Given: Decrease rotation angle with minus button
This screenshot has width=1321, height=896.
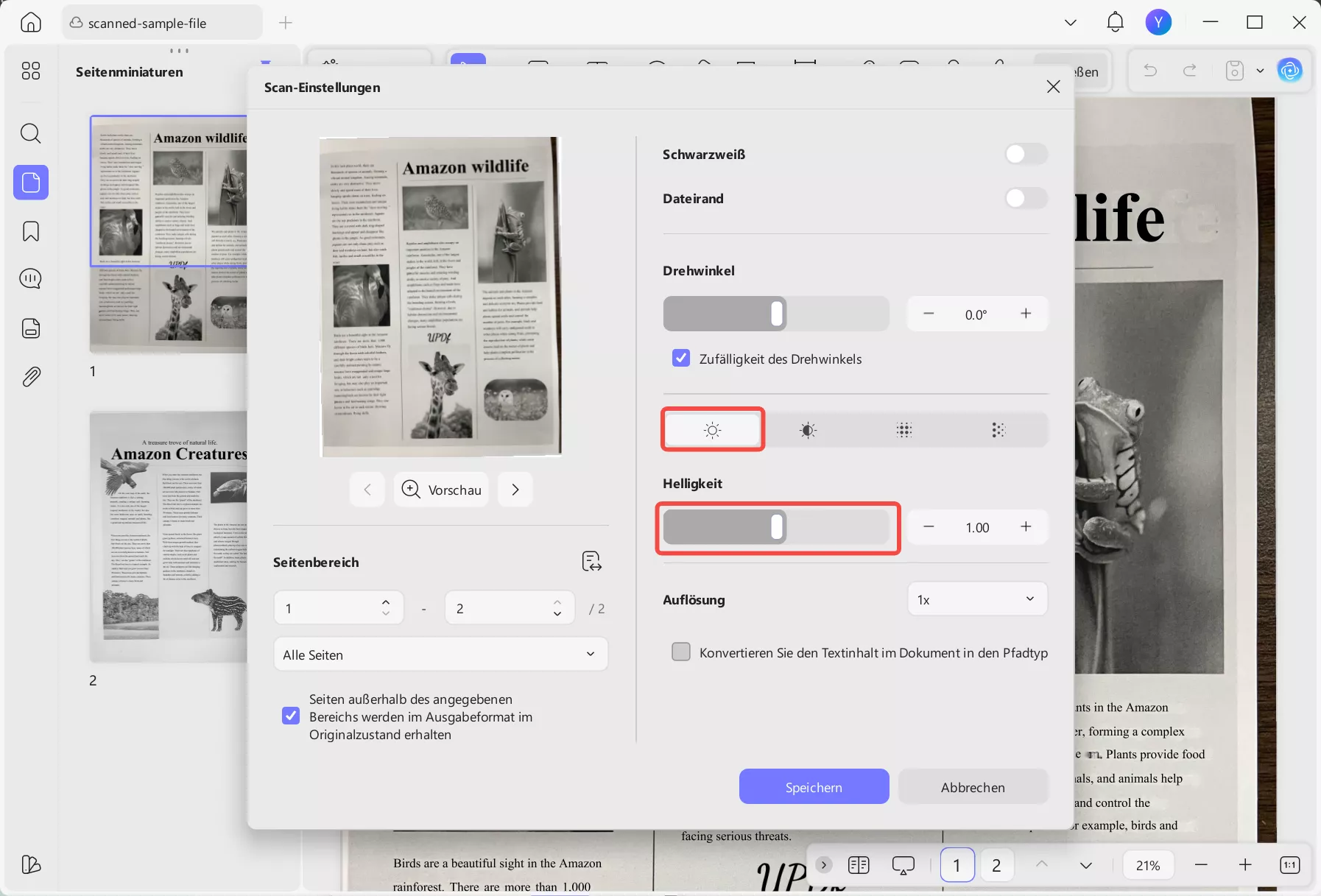Looking at the screenshot, I should [x=929, y=314].
